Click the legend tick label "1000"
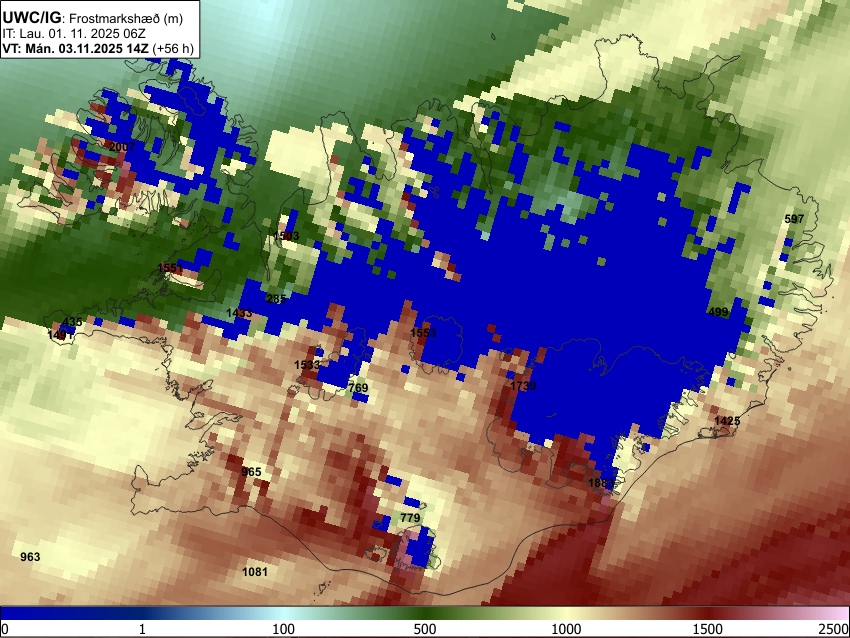Viewport: 850px width, 638px height. coord(566,629)
